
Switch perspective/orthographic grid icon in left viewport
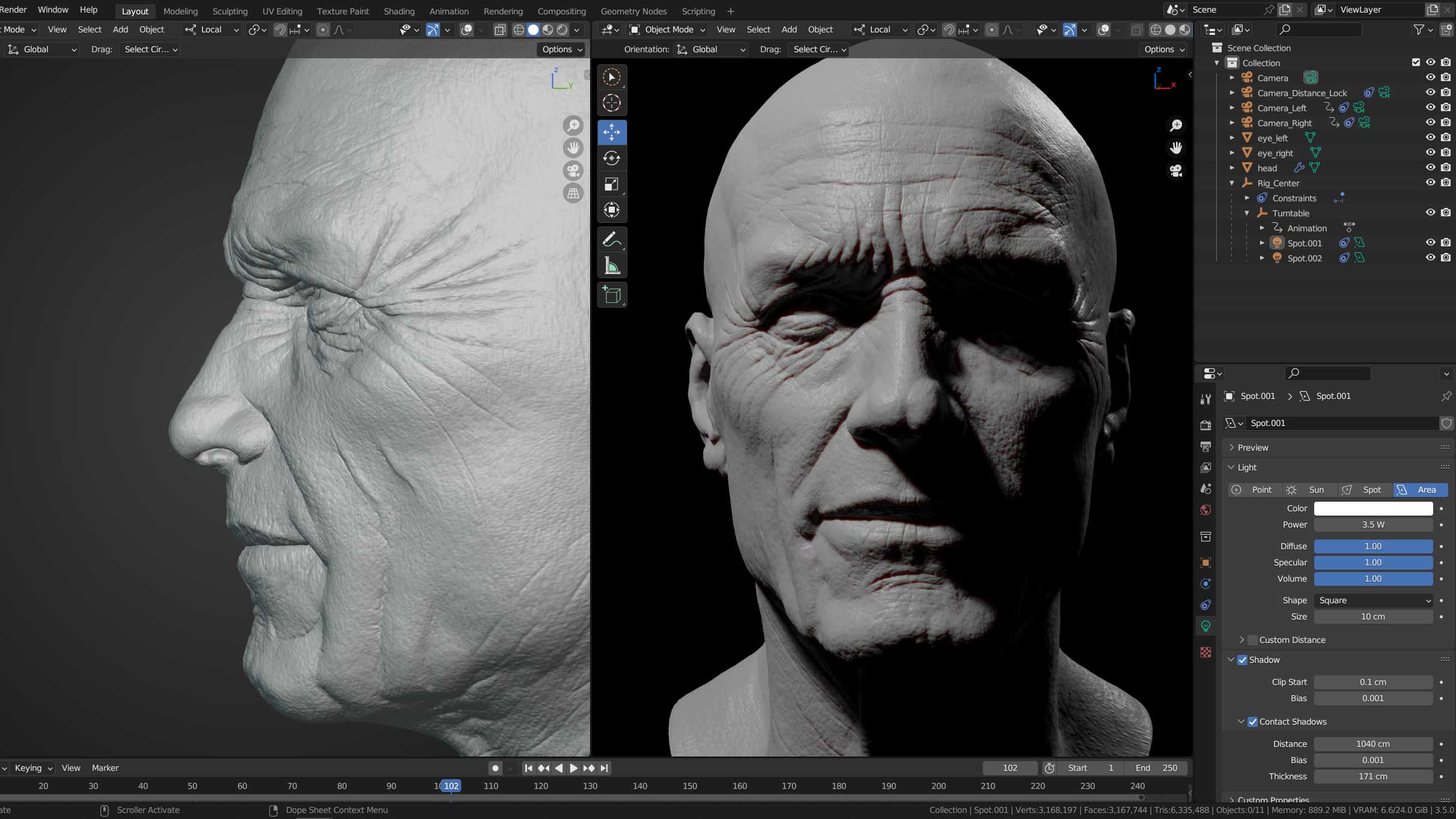[x=573, y=193]
